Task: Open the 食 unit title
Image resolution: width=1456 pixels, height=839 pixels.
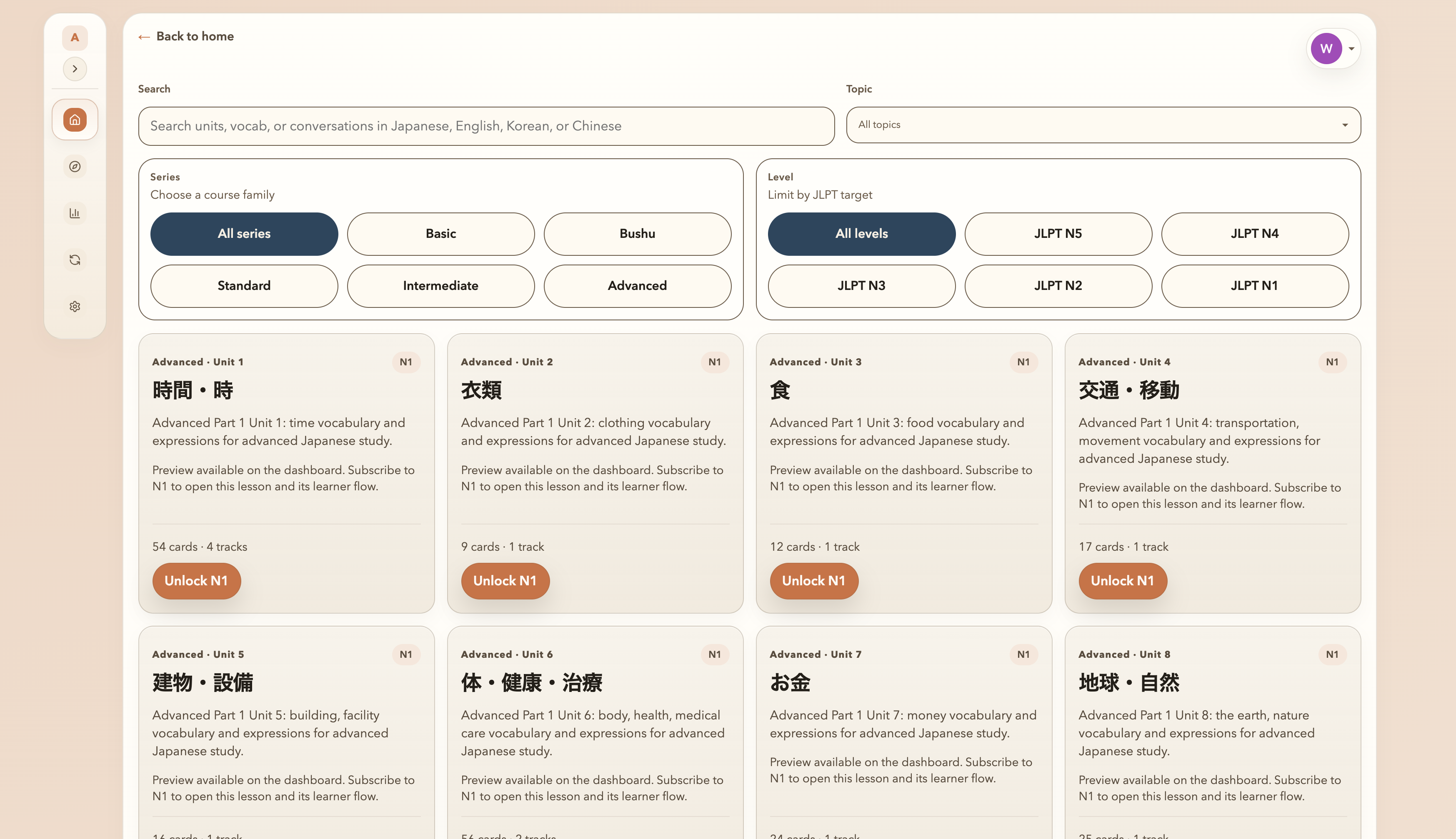Action: click(x=780, y=390)
